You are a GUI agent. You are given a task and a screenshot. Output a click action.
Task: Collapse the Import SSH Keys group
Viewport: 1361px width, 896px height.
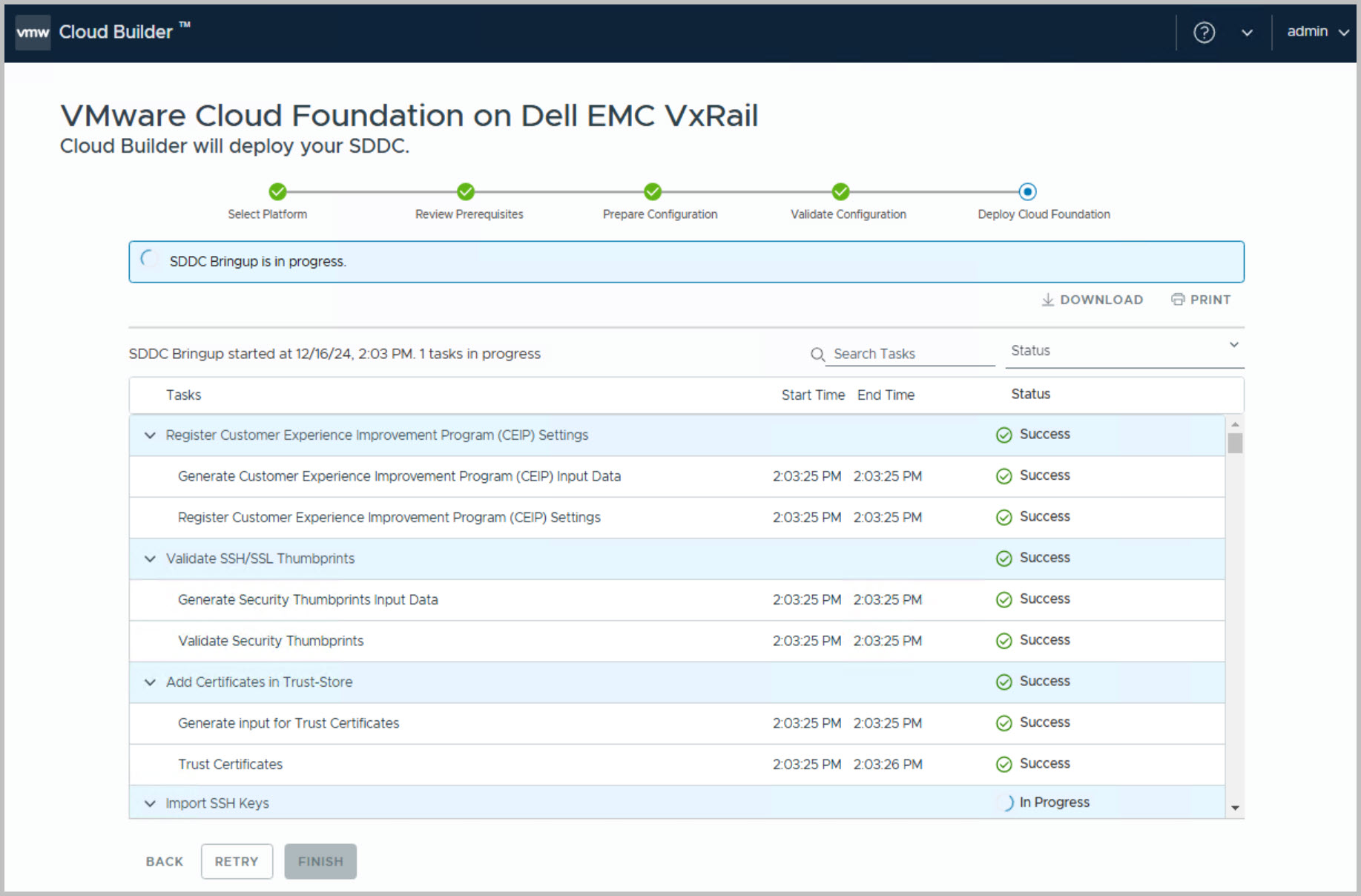[x=150, y=803]
